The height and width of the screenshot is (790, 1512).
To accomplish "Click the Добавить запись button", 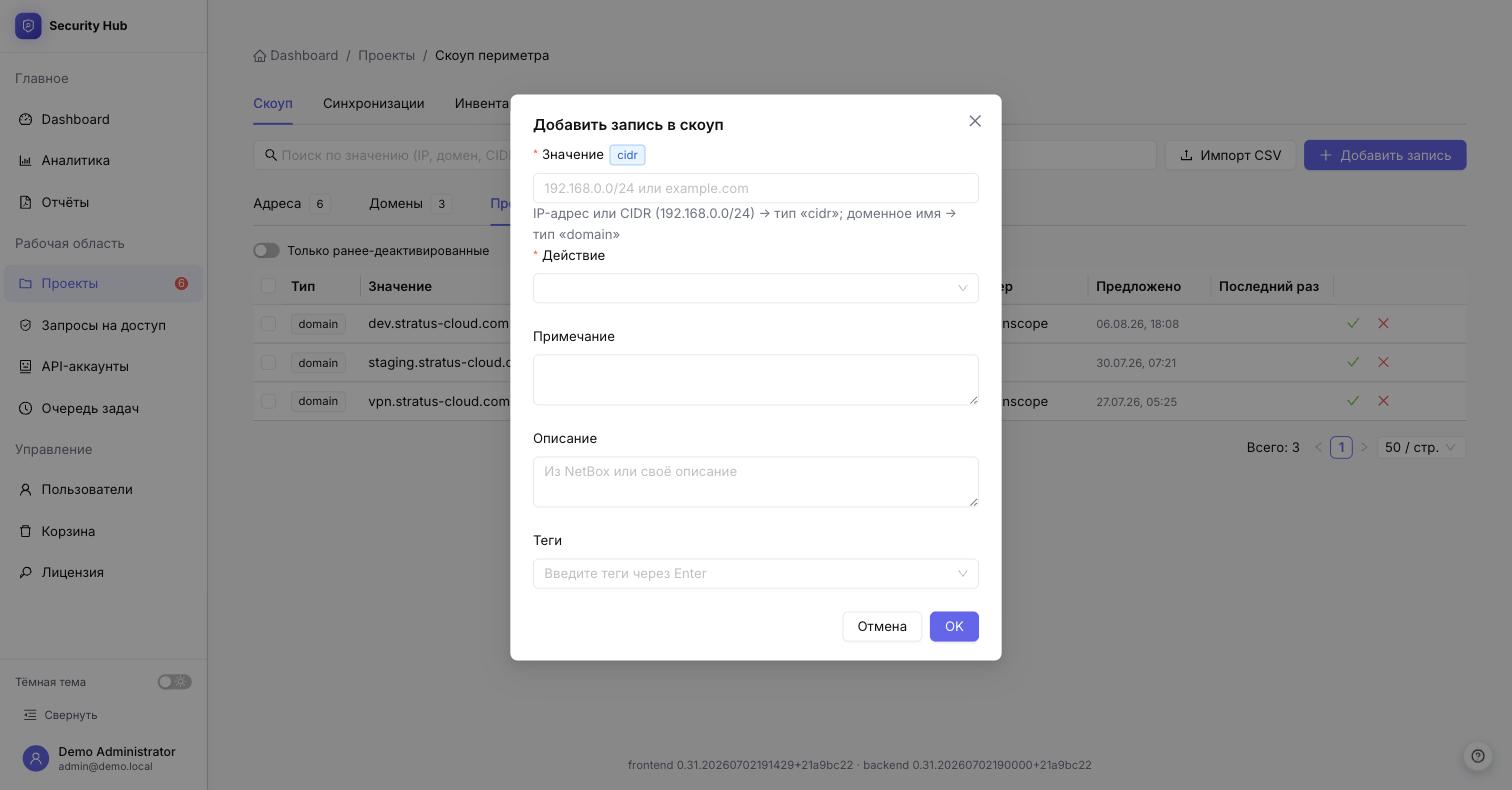I will coord(1385,155).
